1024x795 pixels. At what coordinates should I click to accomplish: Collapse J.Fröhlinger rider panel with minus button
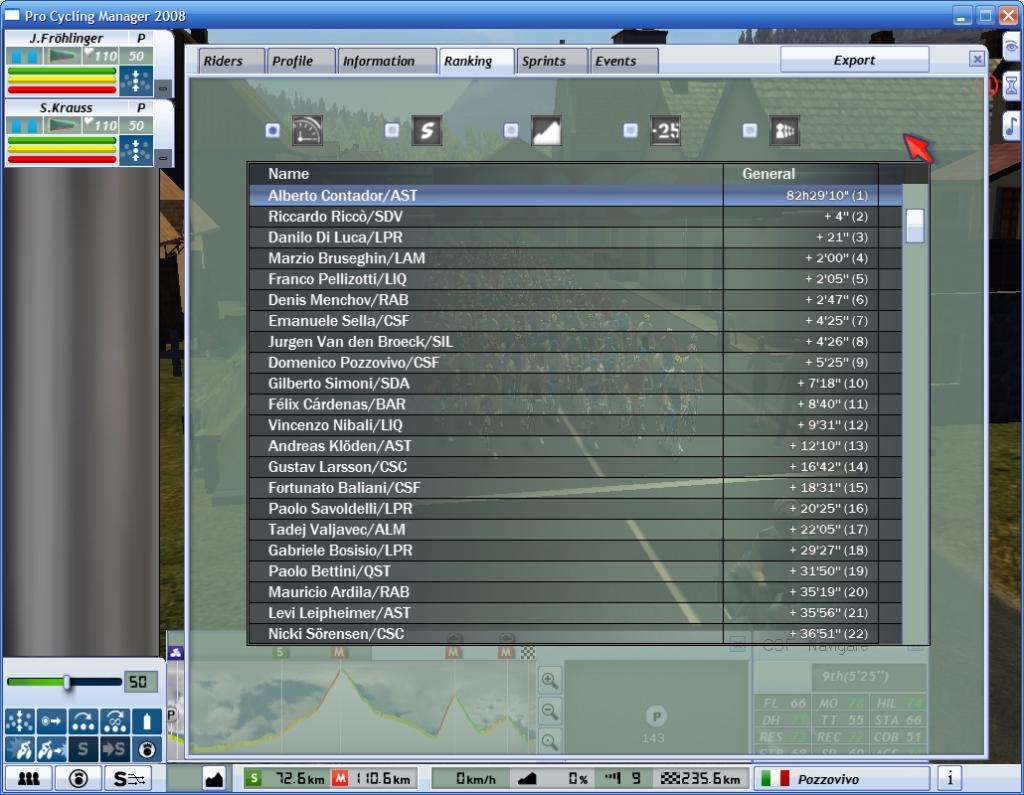[x=163, y=88]
